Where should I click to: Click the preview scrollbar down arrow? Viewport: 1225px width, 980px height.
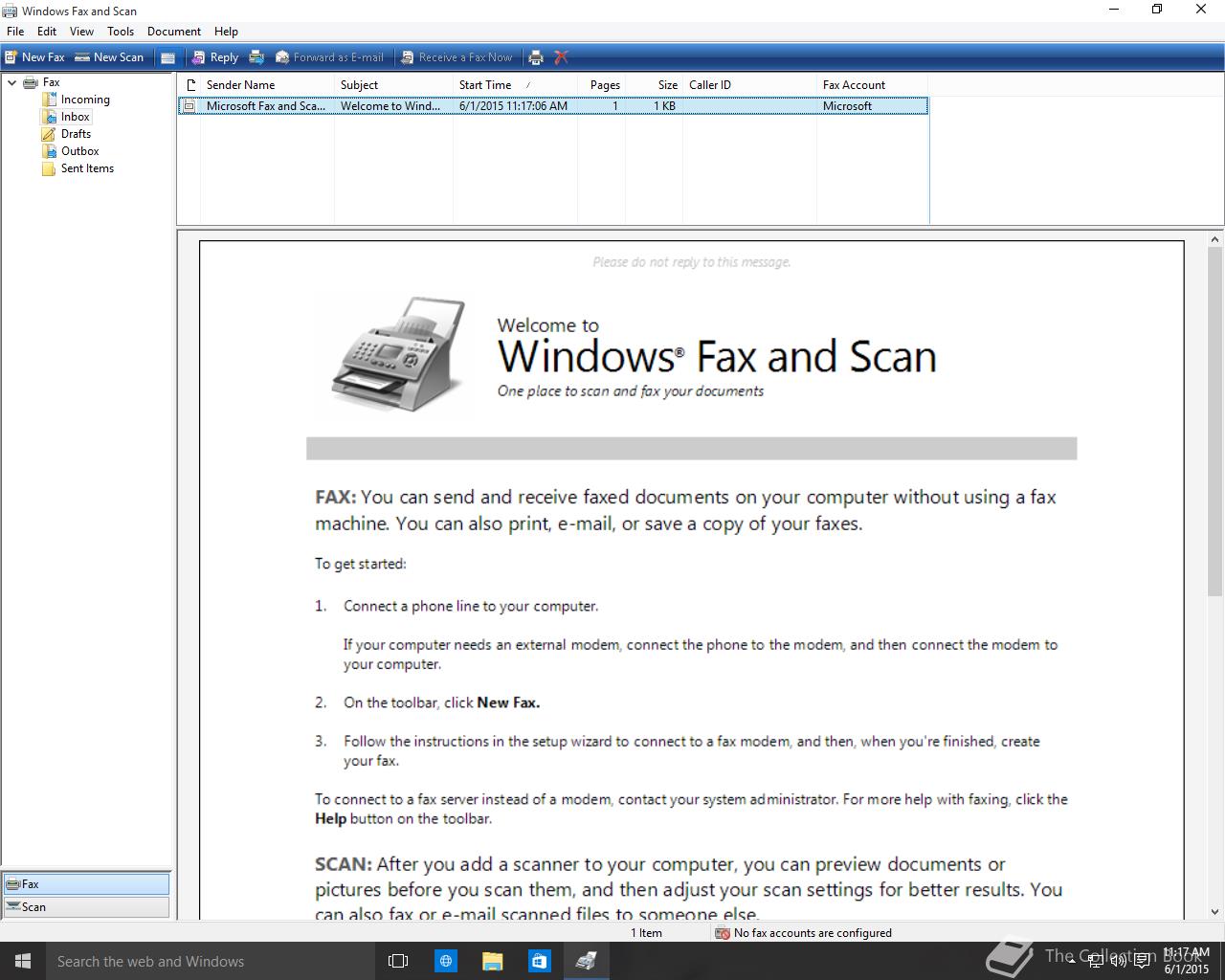coord(1215,913)
